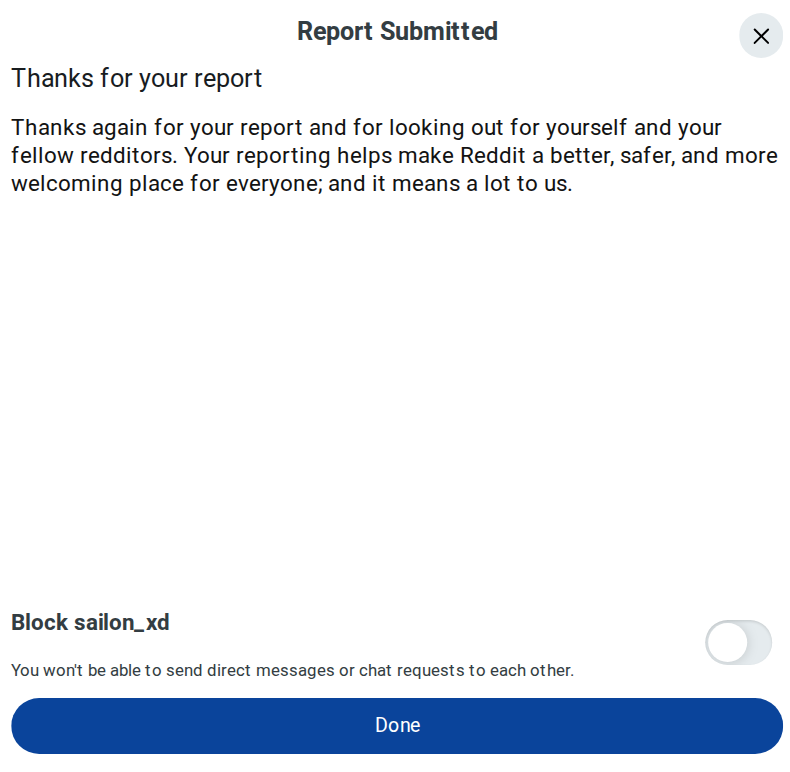
Task: Click the username sailon_xd text
Action: tap(122, 622)
